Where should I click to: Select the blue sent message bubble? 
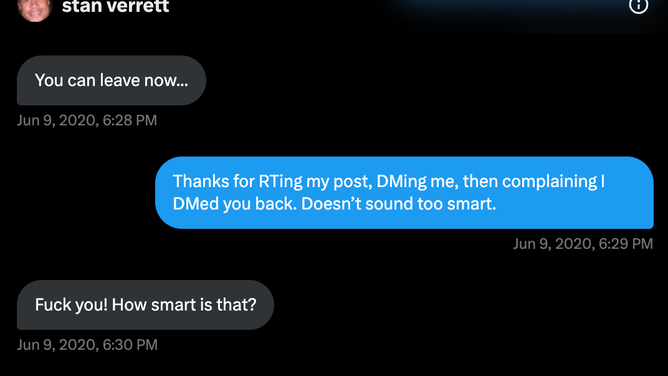click(x=404, y=192)
